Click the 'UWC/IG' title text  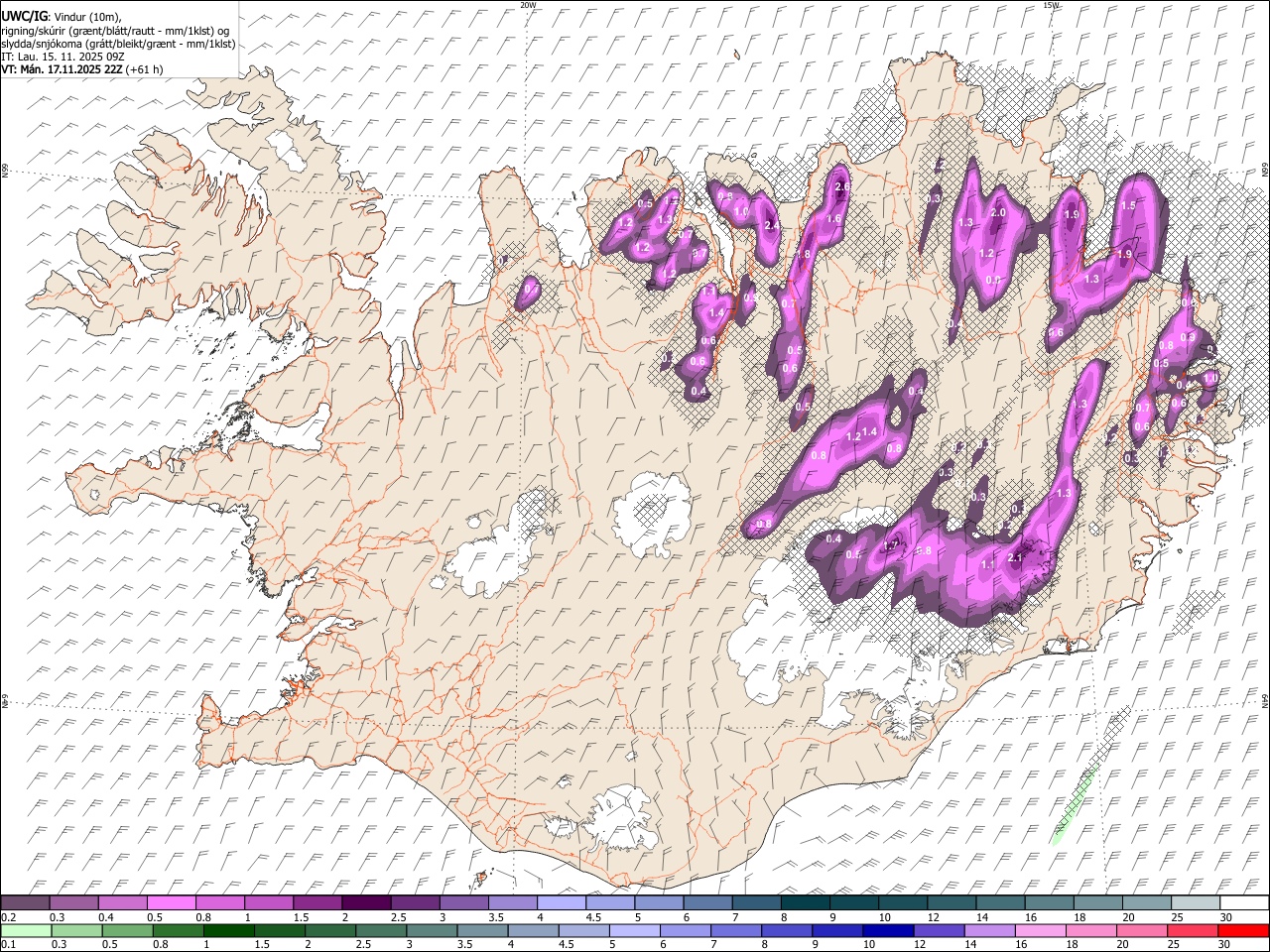pos(24,17)
